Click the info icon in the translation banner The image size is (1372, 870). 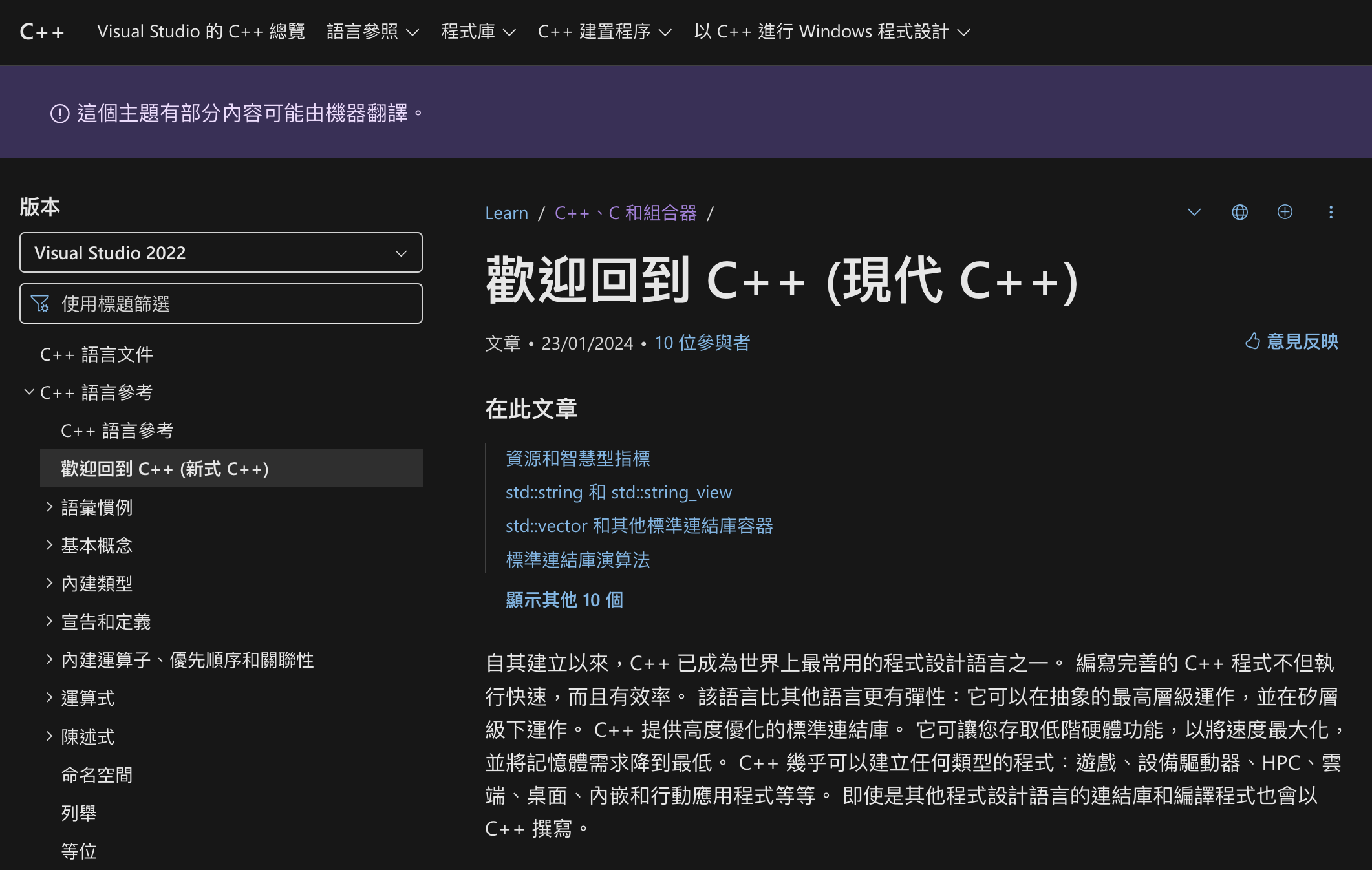pyautogui.click(x=59, y=114)
